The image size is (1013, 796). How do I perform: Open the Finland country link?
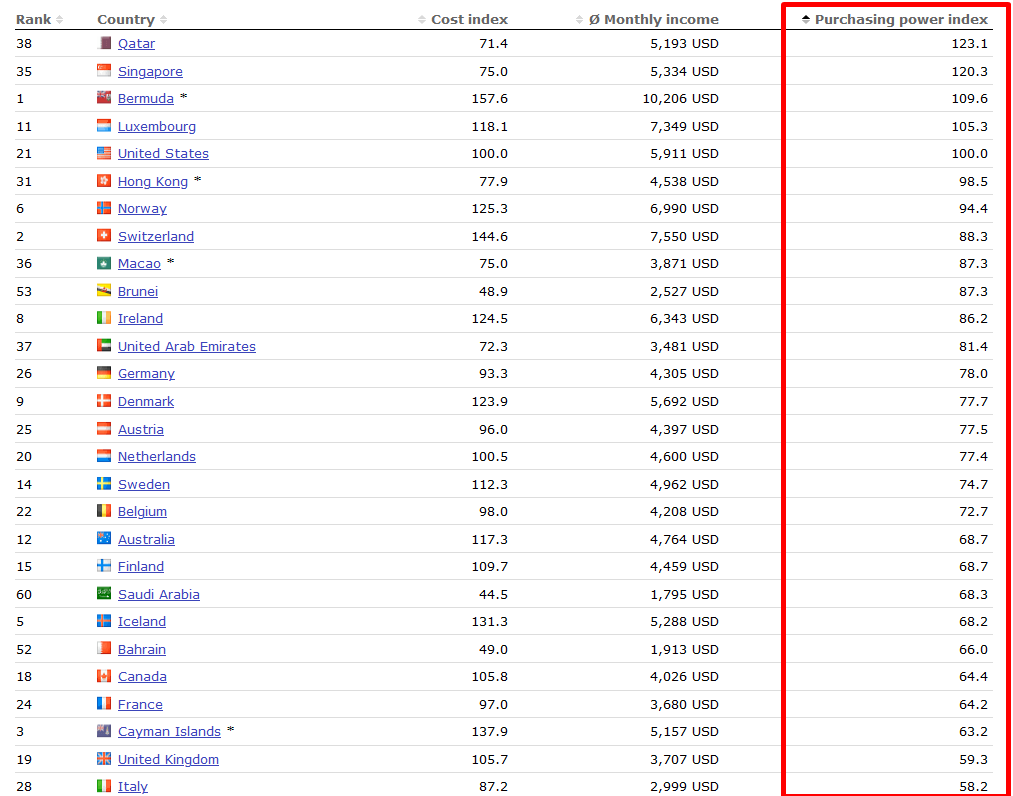point(140,566)
